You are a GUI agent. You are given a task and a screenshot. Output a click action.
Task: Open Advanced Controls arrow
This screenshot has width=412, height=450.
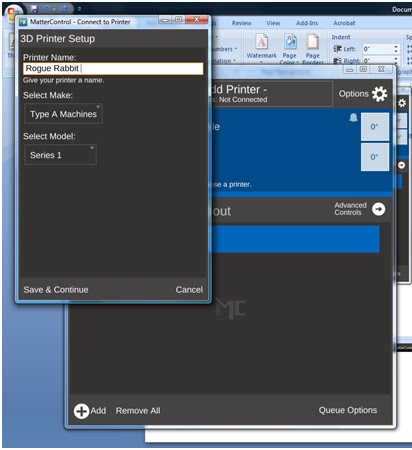coord(378,209)
